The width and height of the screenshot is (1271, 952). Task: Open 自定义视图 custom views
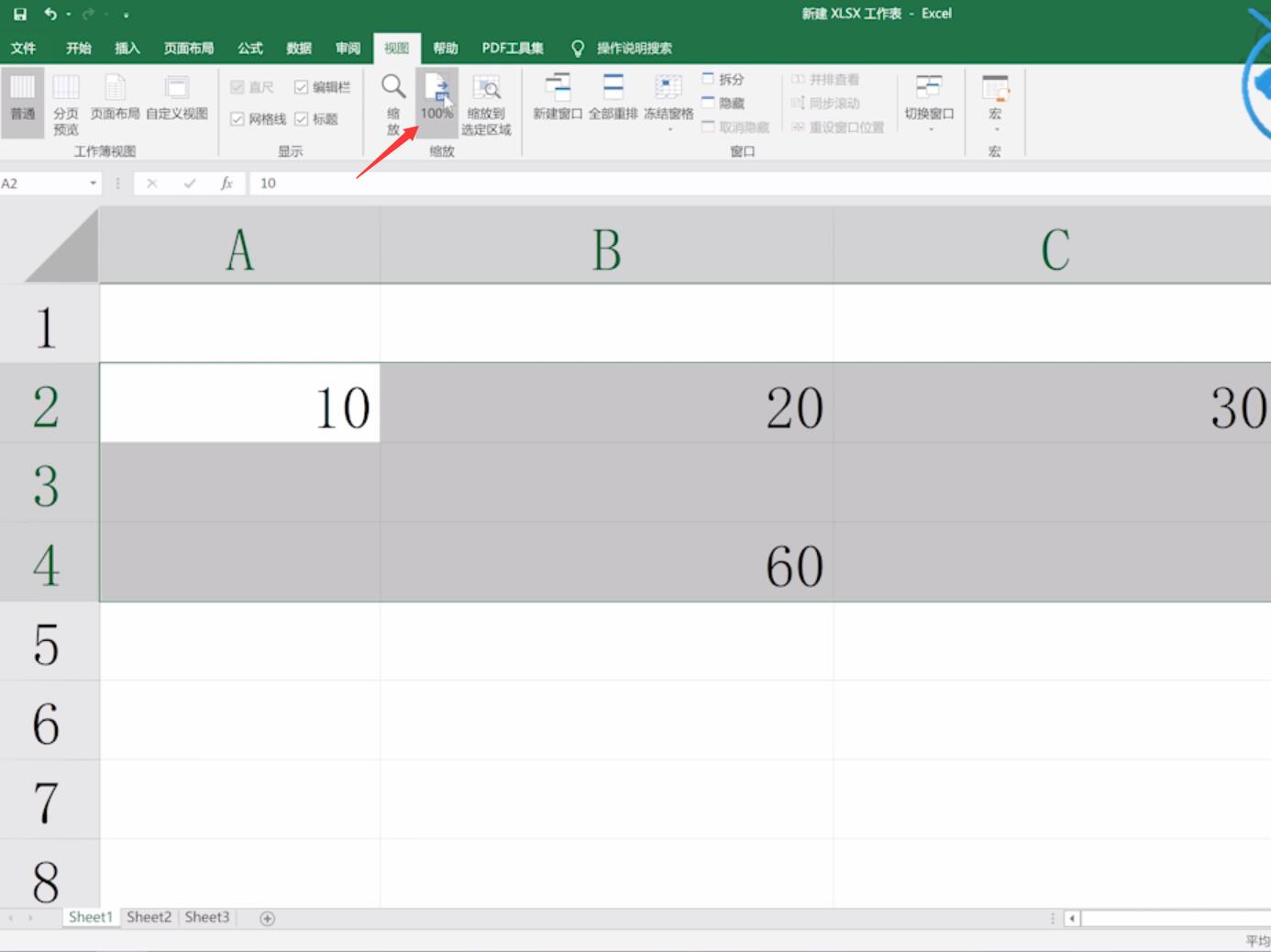click(x=177, y=98)
